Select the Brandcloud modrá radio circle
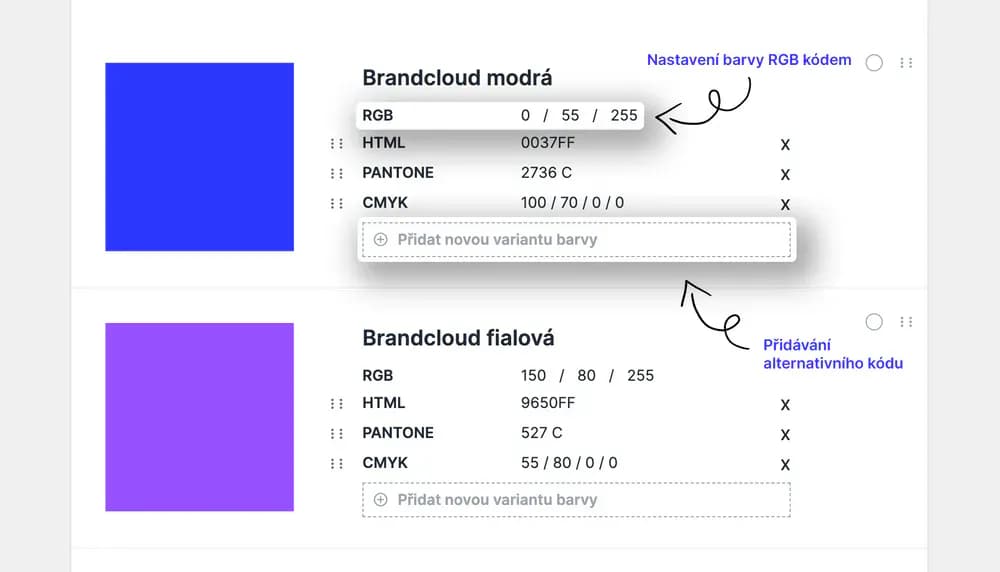 [x=874, y=62]
